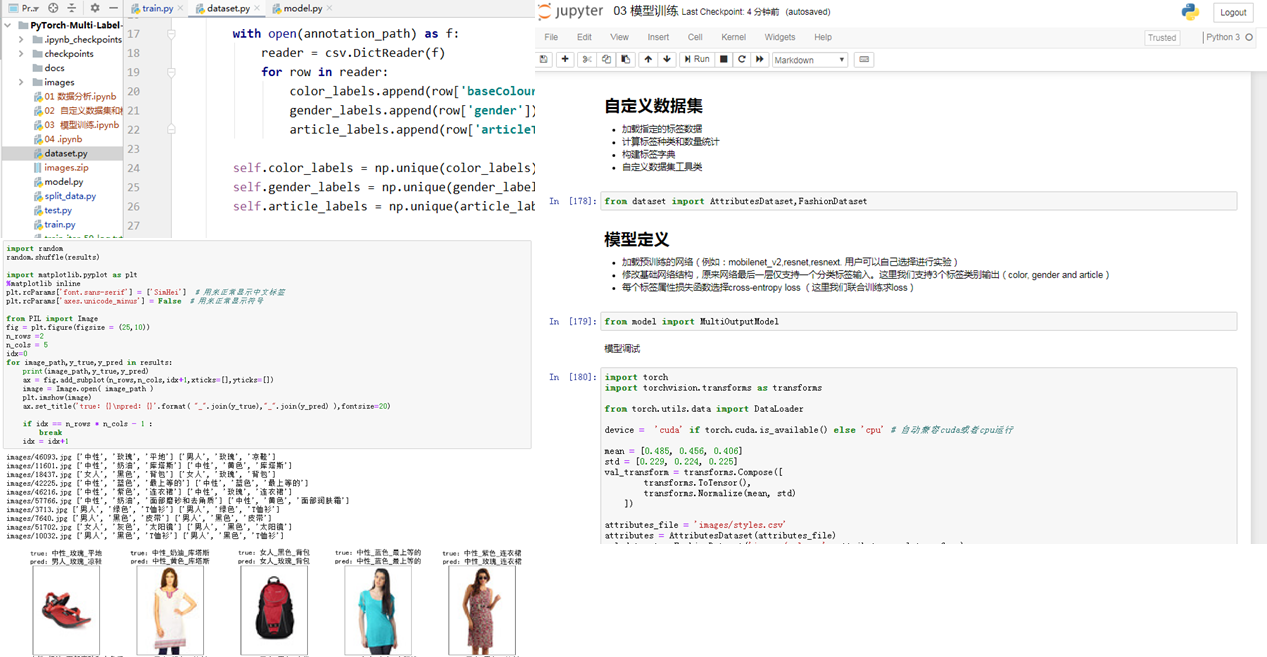This screenshot has width=1267, height=657.
Task: Close the train.py editor tab
Action: click(x=180, y=8)
